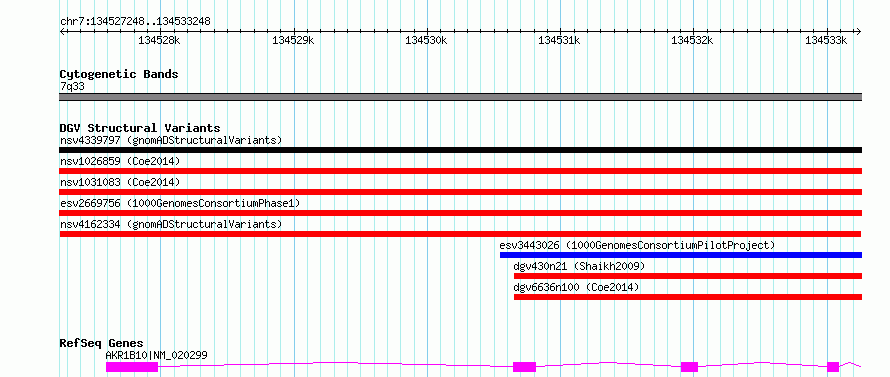Click the right scroll arrow on ruler
The width and height of the screenshot is (890, 377).
(859, 31)
